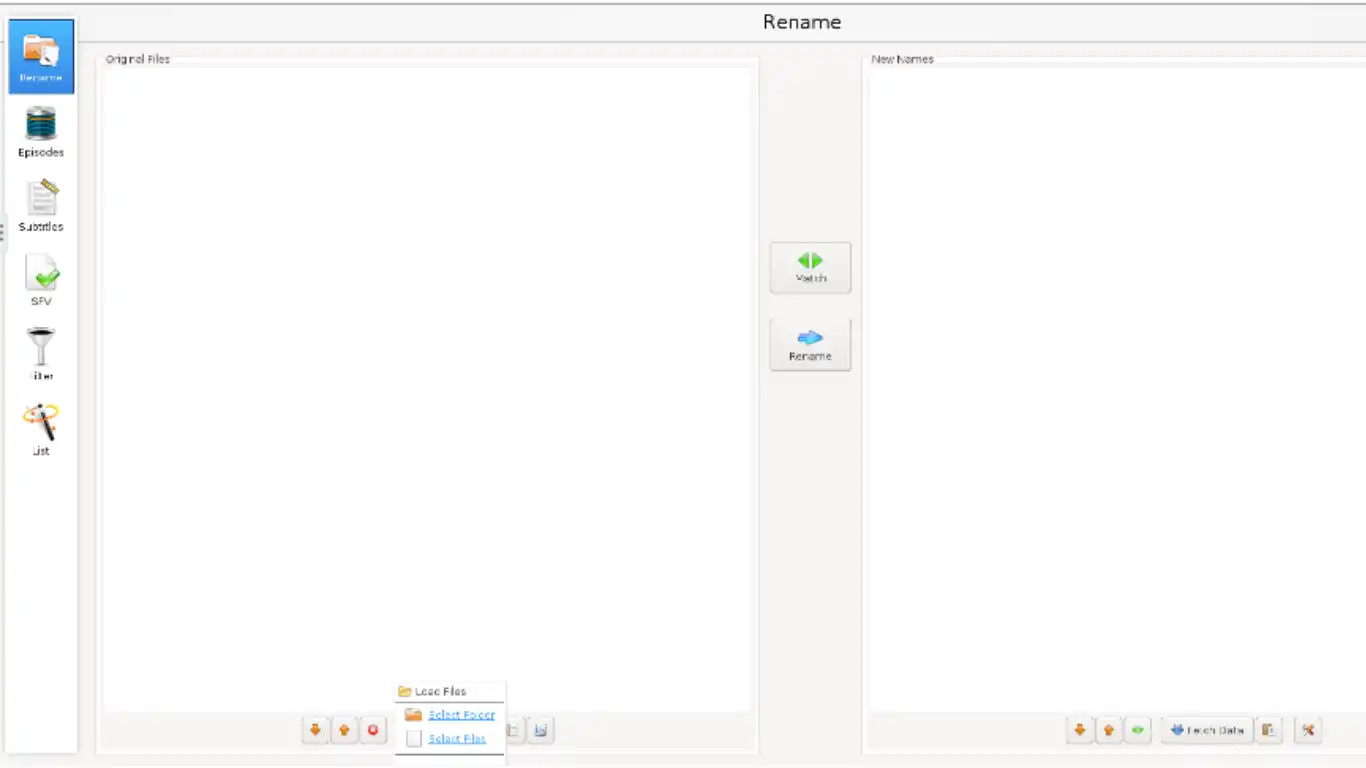The height and width of the screenshot is (768, 1366).
Task: Click the blue arrow Rename button
Action: click(810, 345)
